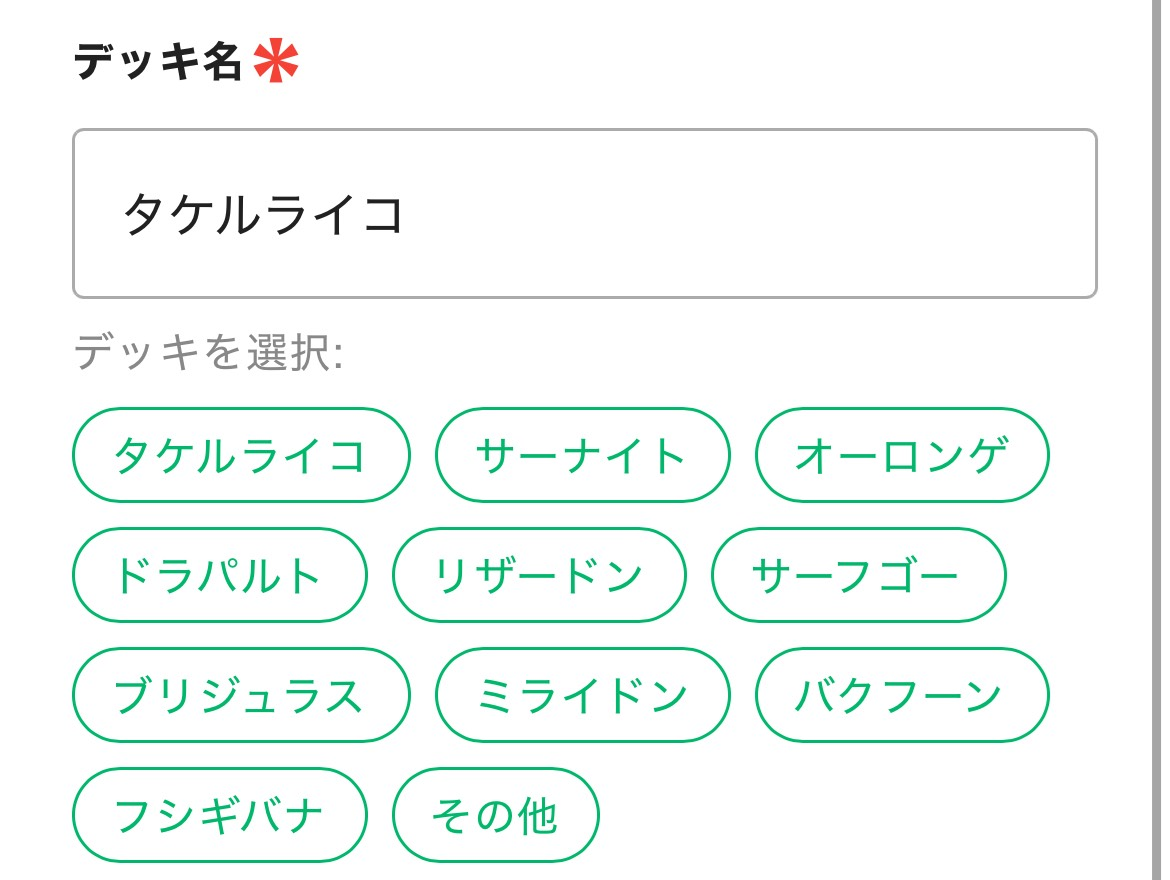The height and width of the screenshot is (880, 1170).
Task: Tap the first chip in the second row
Action: pos(219,576)
